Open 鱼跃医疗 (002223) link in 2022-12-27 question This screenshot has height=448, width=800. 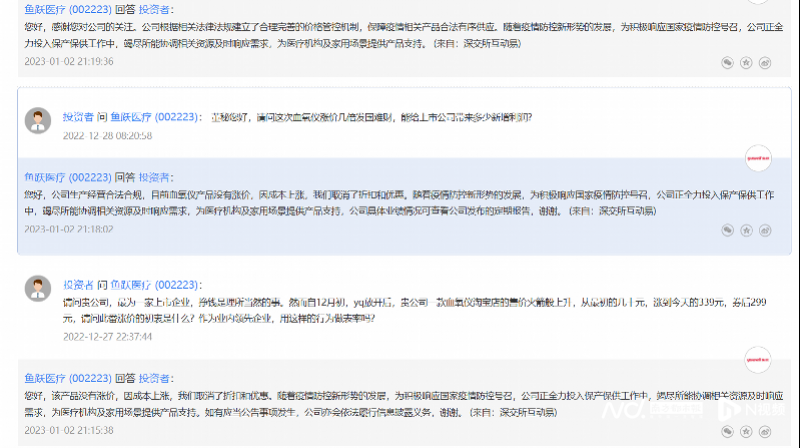click(154, 285)
